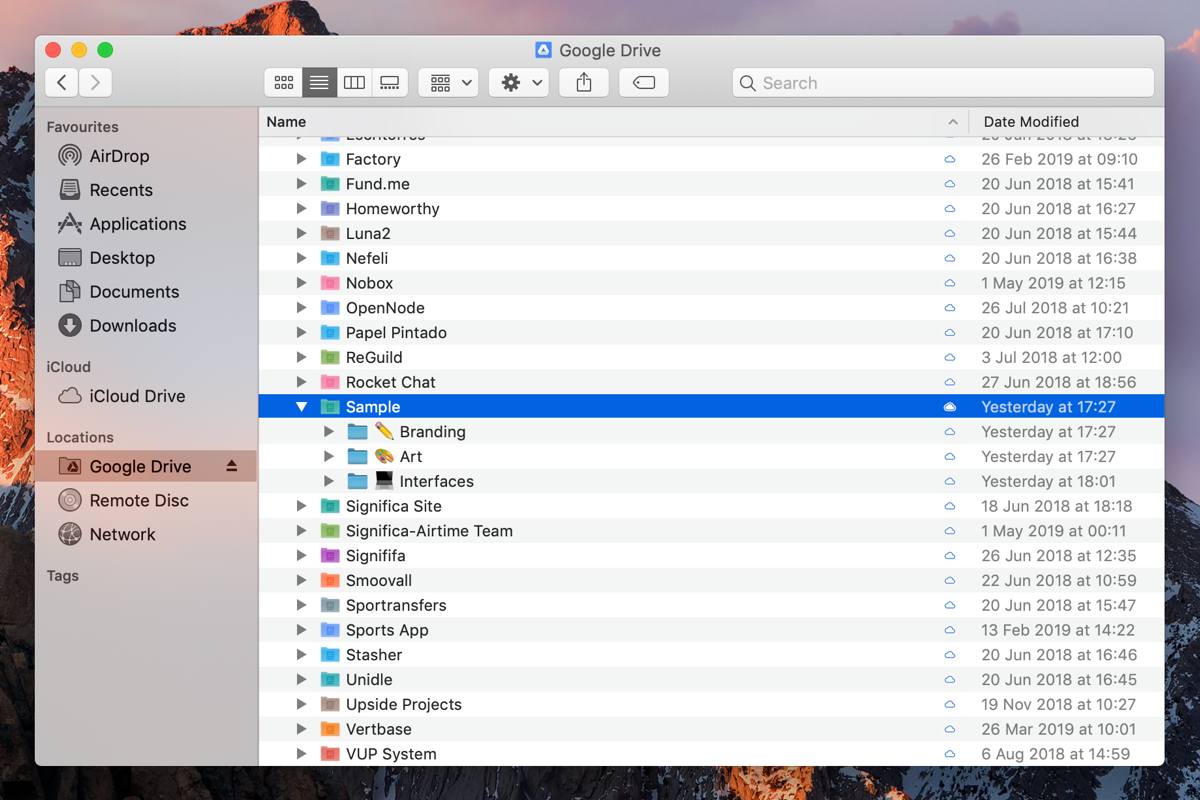This screenshot has height=800, width=1200.
Task: Expand the Branding subfolder
Action: point(329,432)
